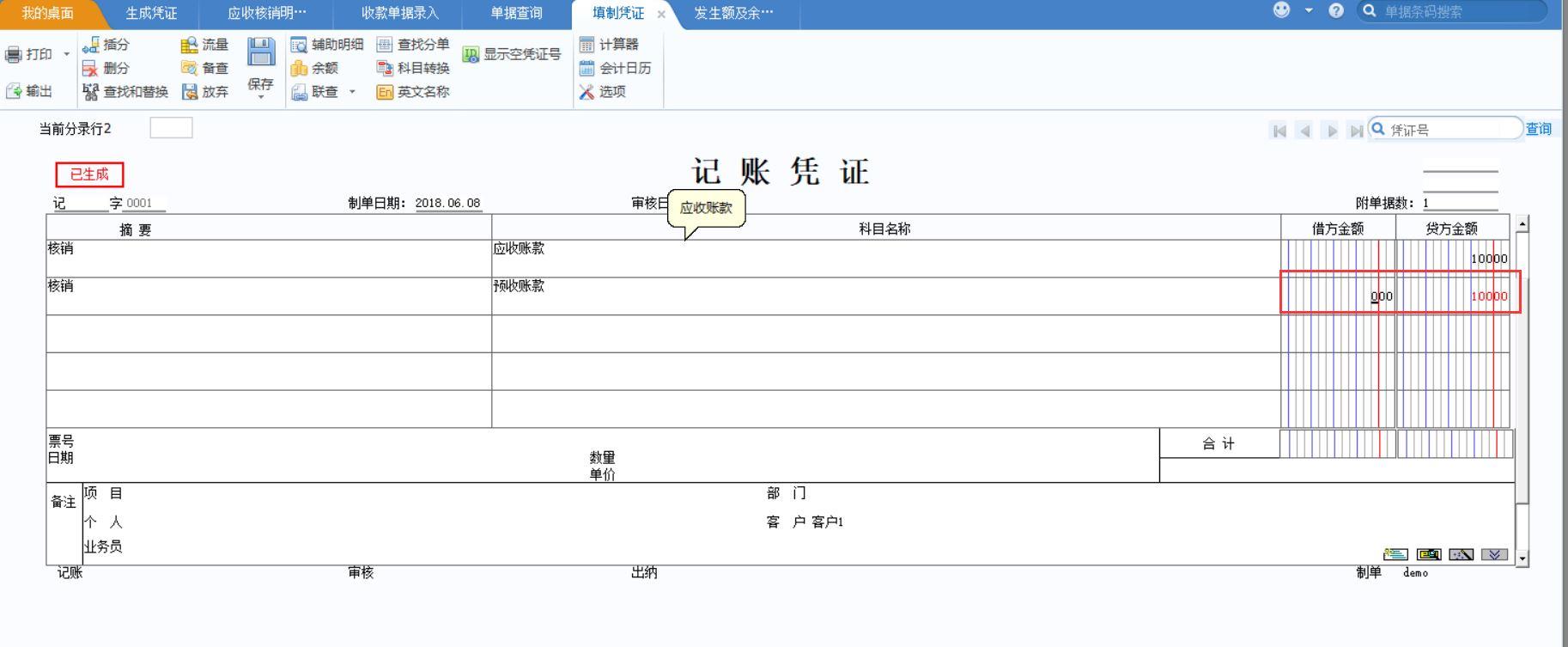The image size is (1568, 647).
Task: Click the 流量 cash flow button
Action: 204,45
